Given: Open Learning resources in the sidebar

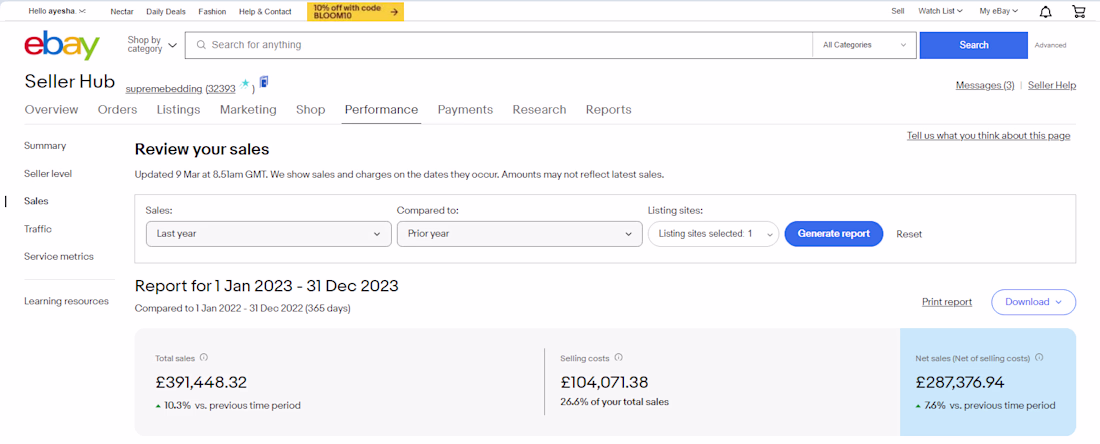Looking at the screenshot, I should 66,301.
